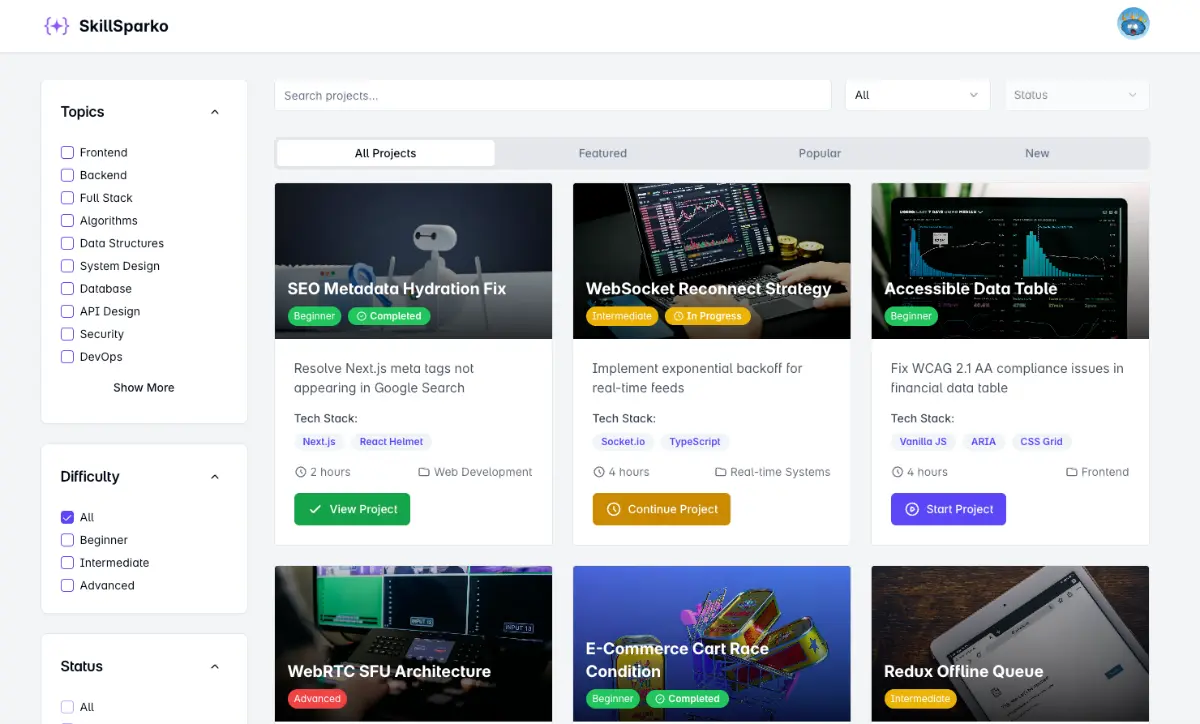This screenshot has height=724, width=1200.
Task: Uncheck the All difficulty checkbox
Action: coord(68,517)
